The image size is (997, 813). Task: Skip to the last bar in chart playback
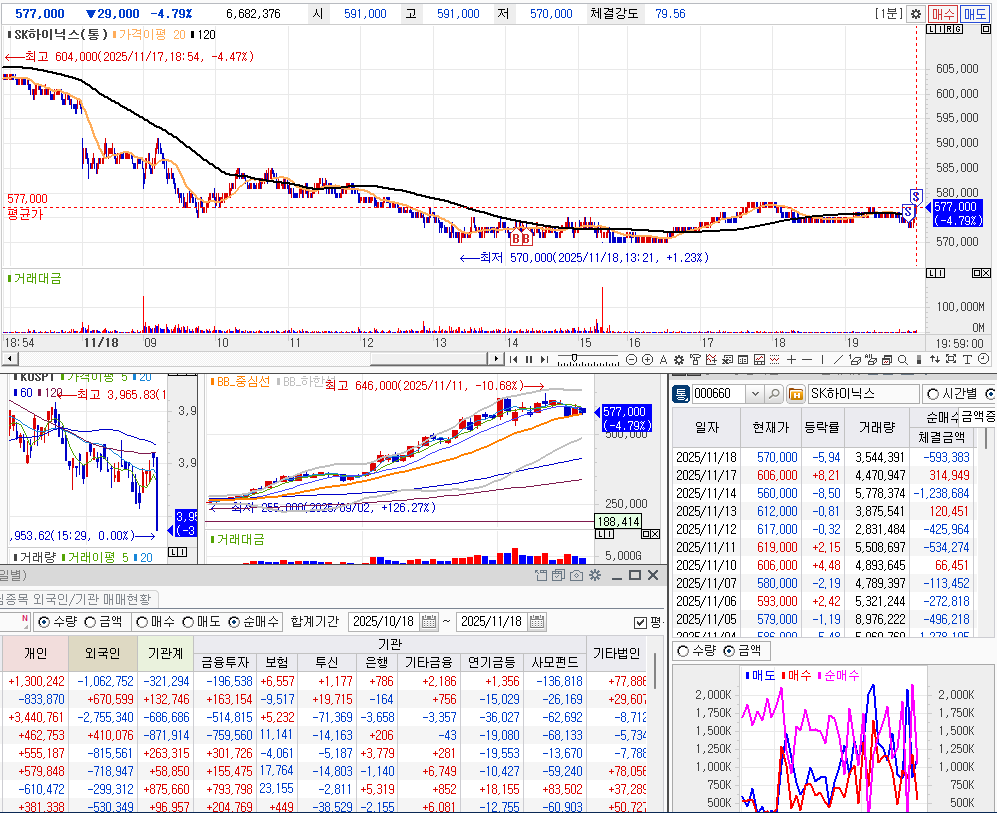click(544, 359)
